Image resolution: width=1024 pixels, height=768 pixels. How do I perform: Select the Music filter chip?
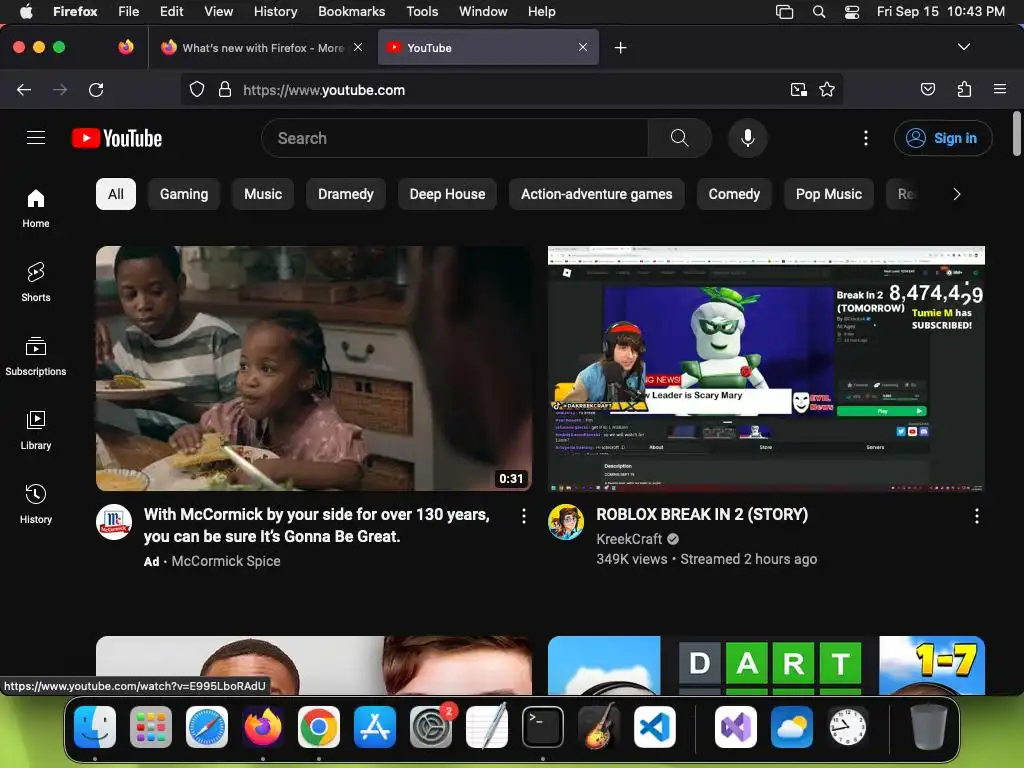(x=263, y=194)
